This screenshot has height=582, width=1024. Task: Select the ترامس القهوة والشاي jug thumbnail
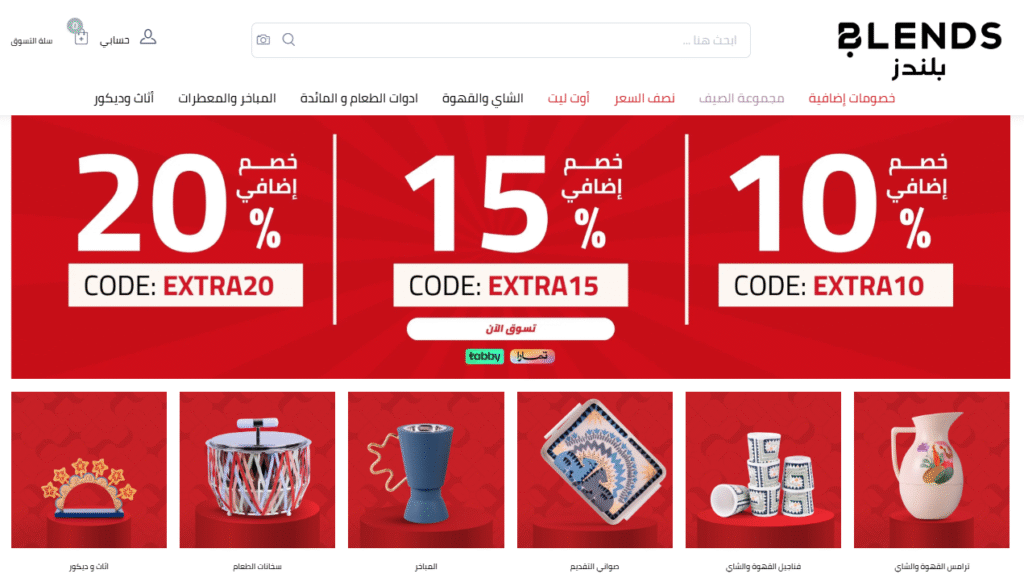click(x=931, y=470)
